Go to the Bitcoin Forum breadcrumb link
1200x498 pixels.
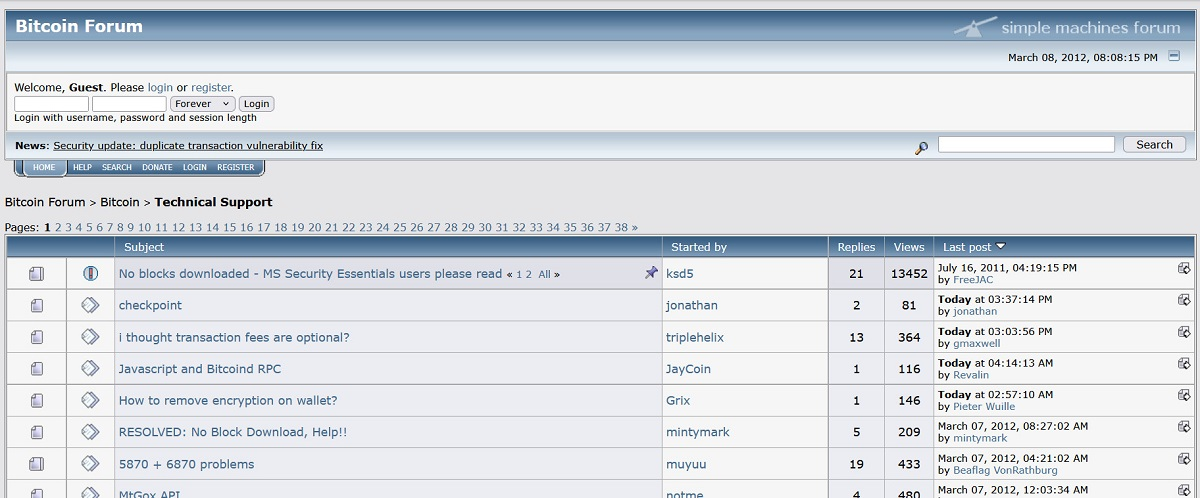(44, 202)
